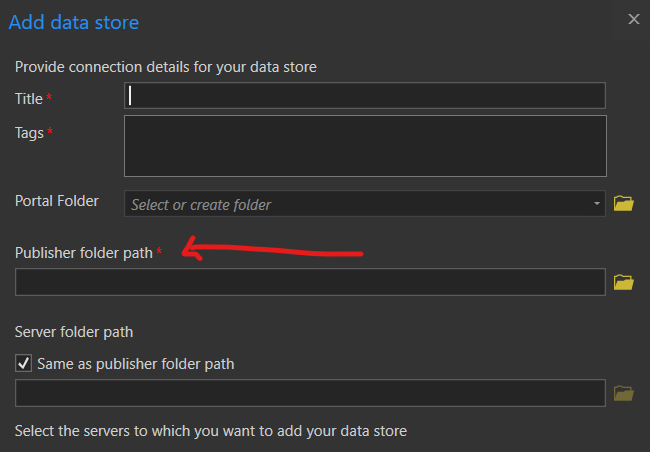Click the Publisher folder path label

(84, 253)
